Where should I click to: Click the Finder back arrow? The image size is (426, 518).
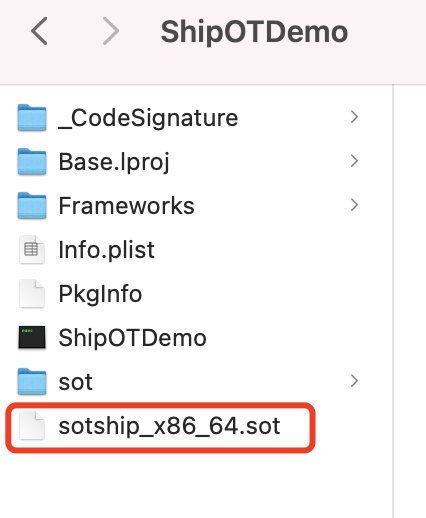39,31
